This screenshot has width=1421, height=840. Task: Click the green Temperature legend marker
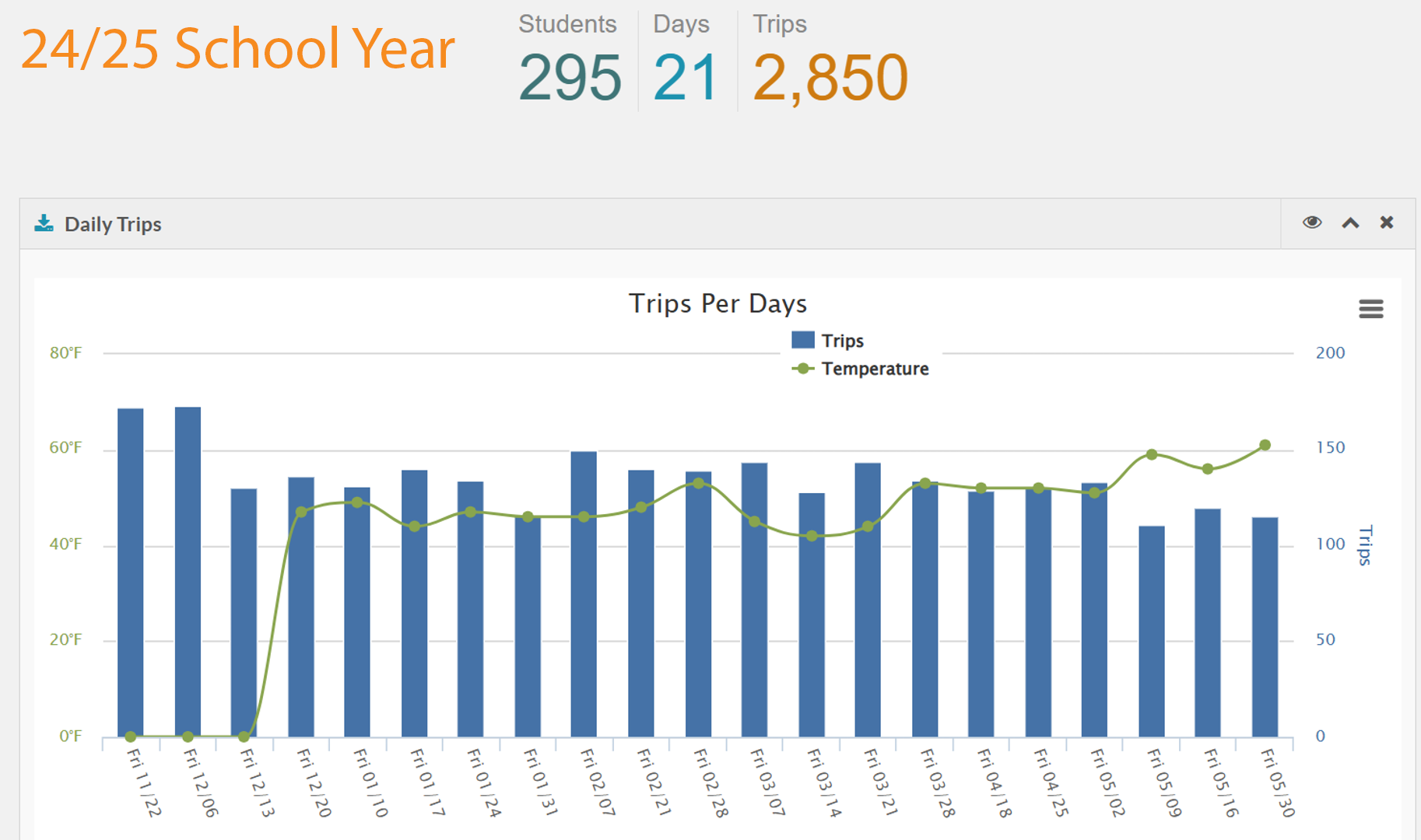802,369
